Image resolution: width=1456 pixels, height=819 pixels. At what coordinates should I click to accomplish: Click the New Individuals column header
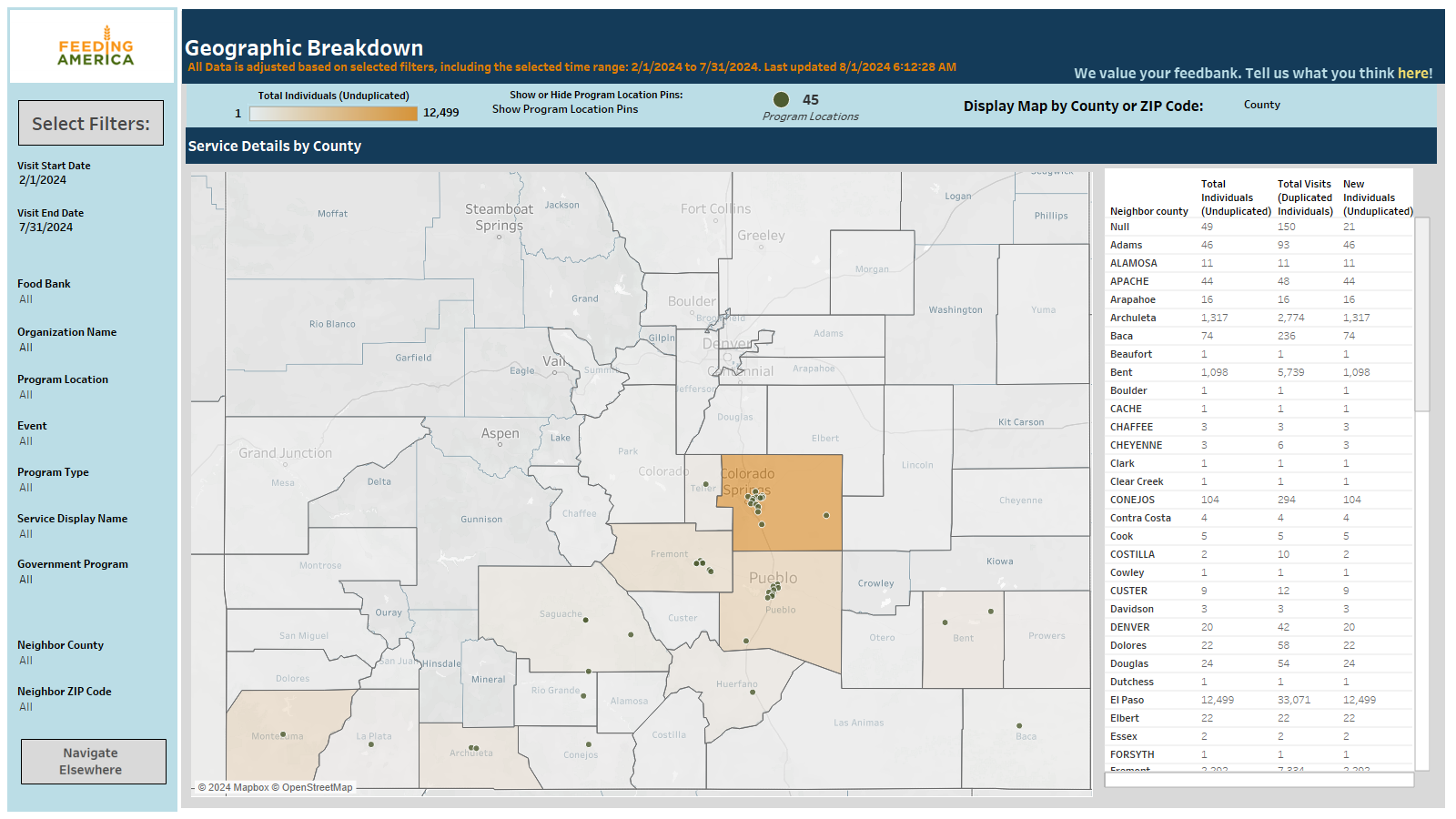pyautogui.click(x=1378, y=197)
